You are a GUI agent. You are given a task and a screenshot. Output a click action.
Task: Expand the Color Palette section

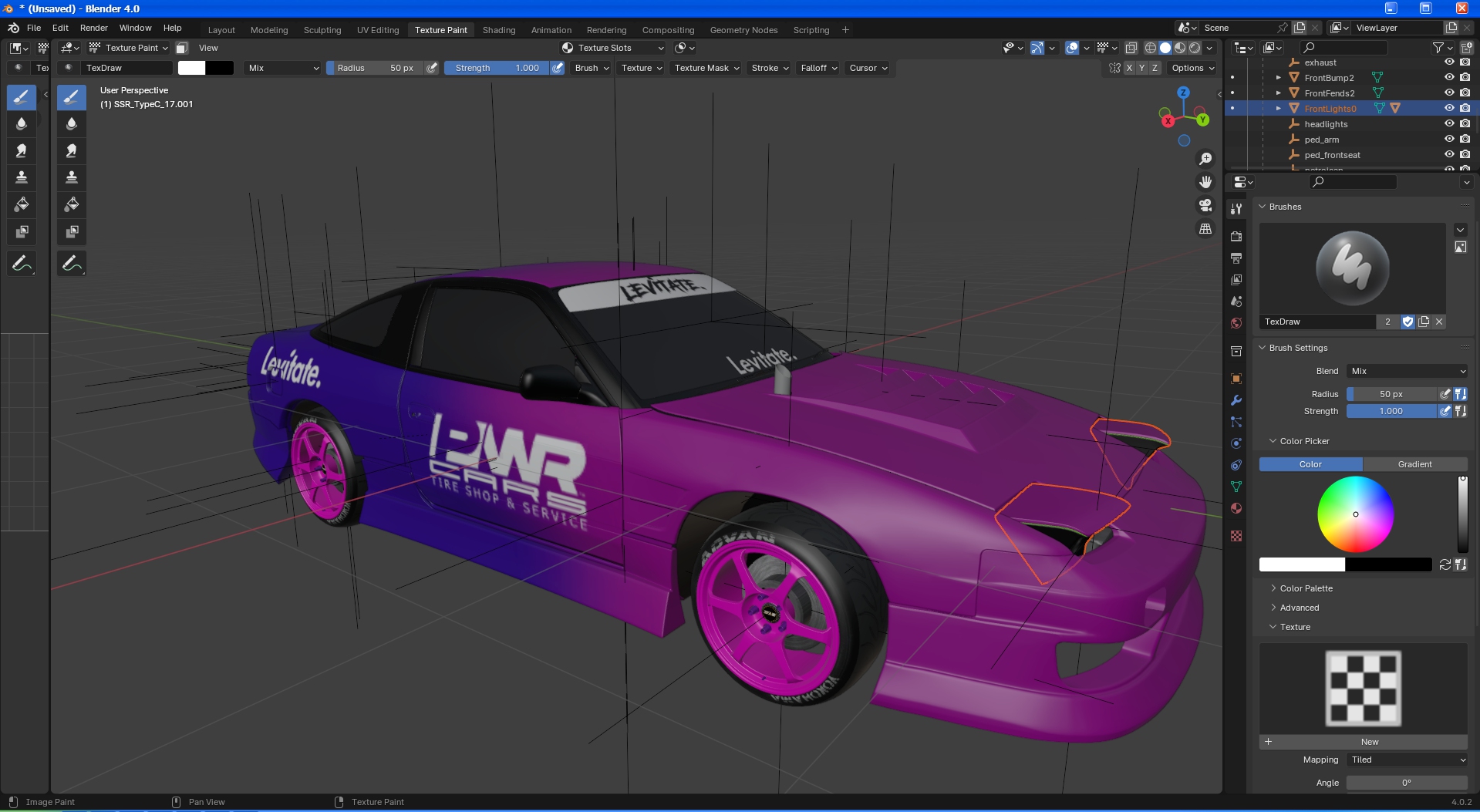pyautogui.click(x=1306, y=588)
